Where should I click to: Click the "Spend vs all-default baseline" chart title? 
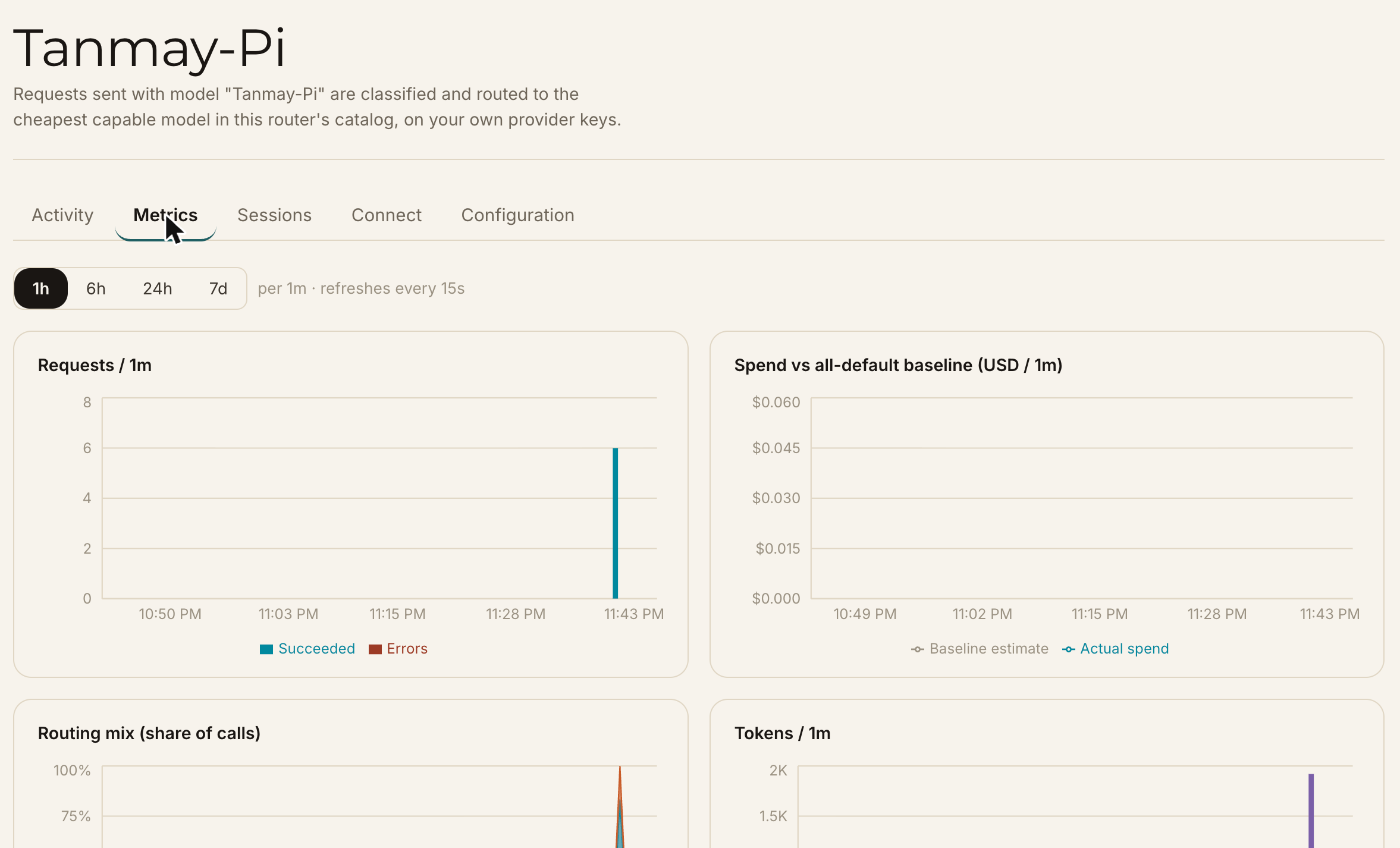(898, 365)
